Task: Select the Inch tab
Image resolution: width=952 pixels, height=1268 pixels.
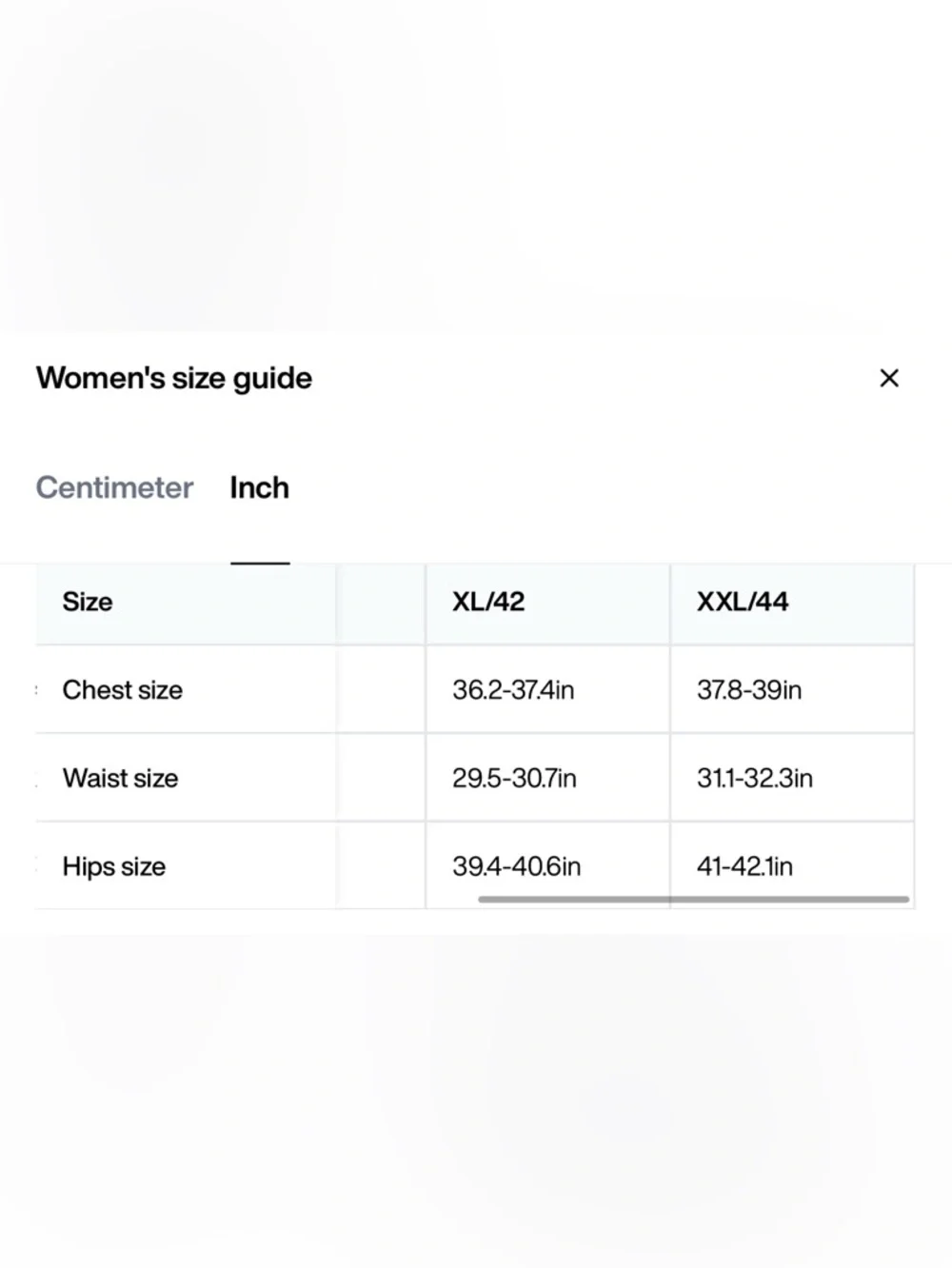Action: (259, 487)
